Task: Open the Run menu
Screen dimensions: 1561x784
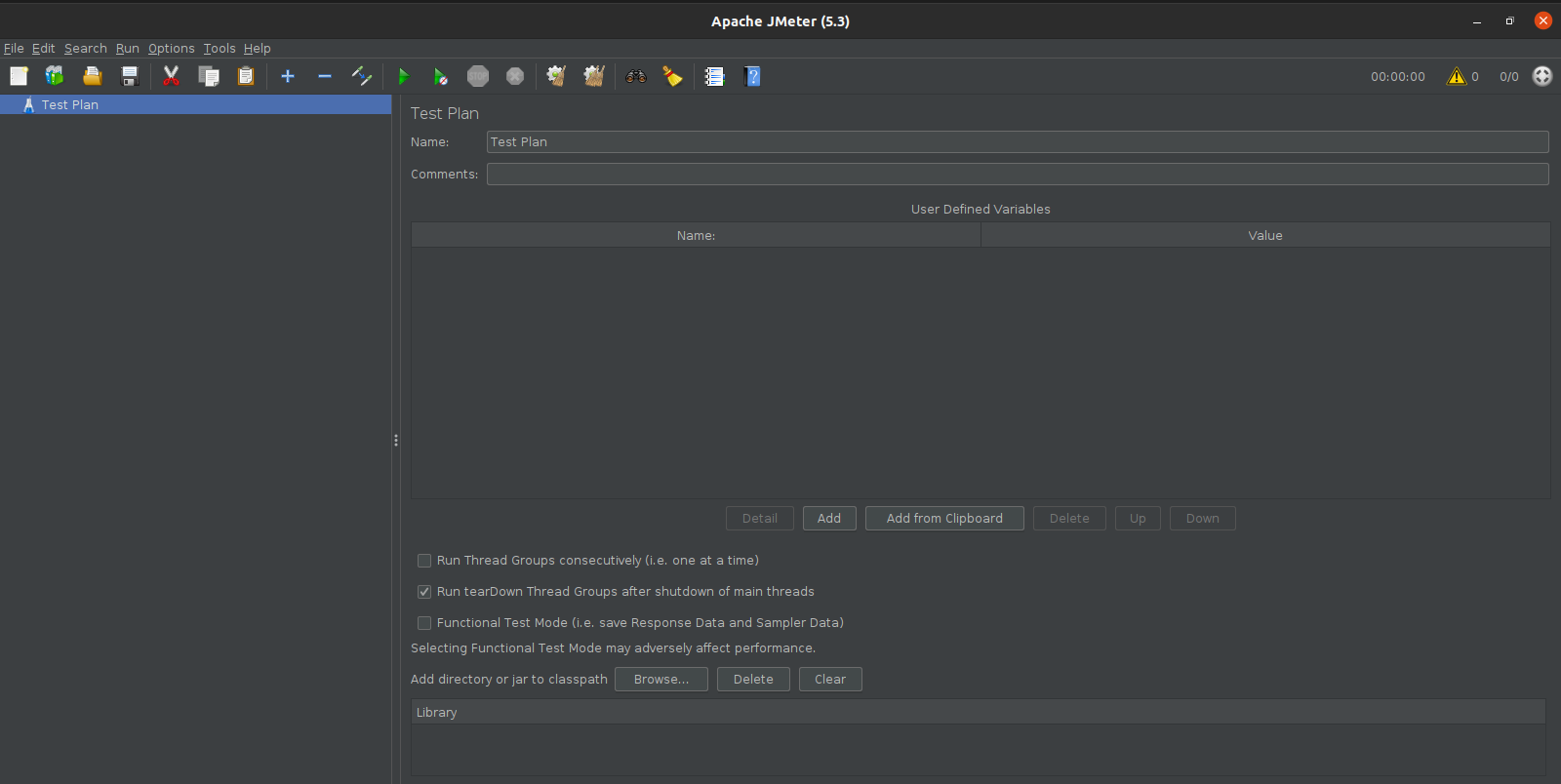Action: click(128, 48)
